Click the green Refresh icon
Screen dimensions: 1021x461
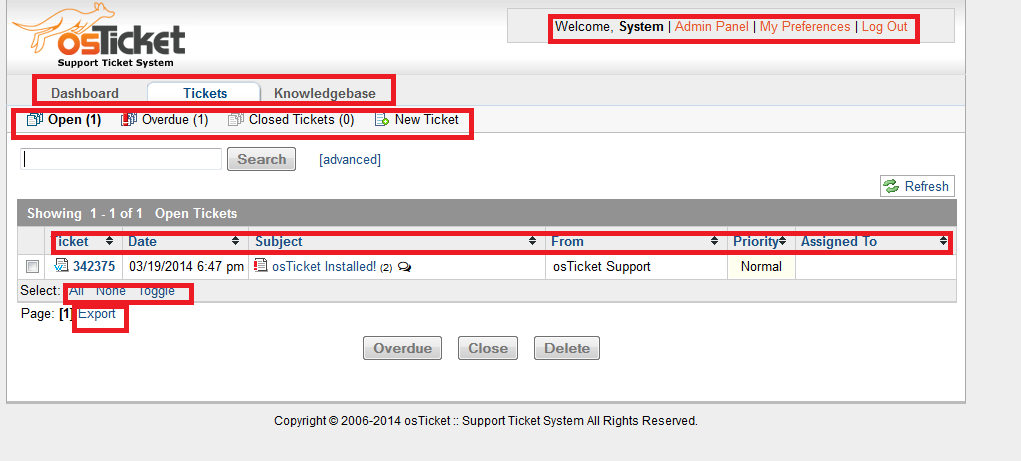(891, 187)
